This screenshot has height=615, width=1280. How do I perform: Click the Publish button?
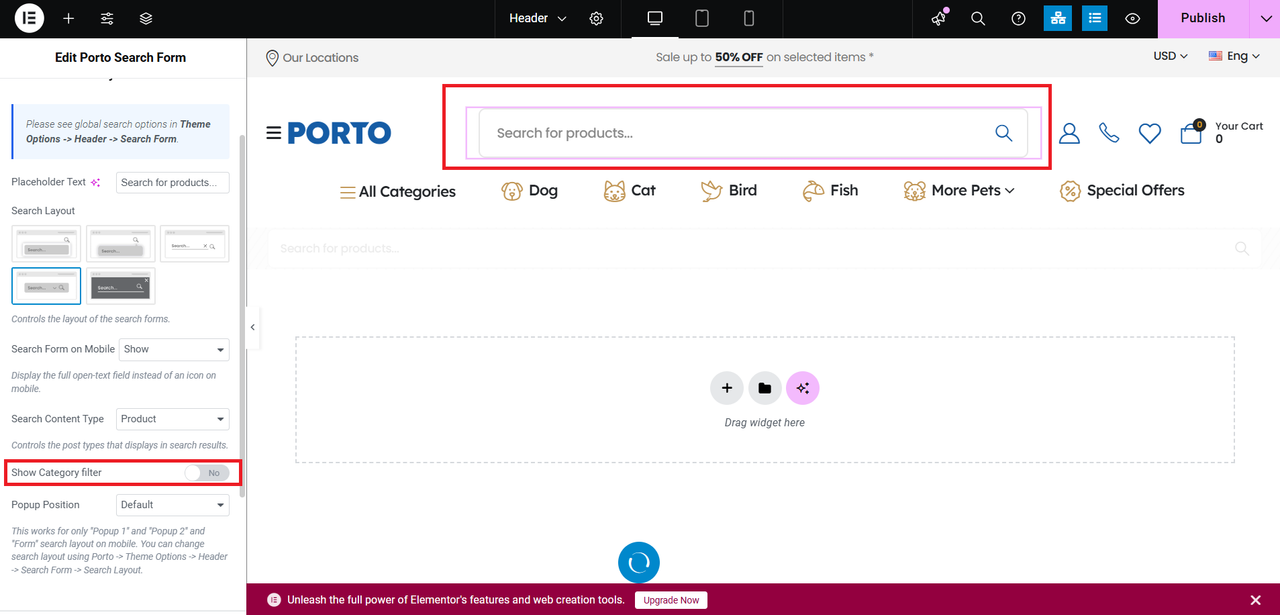[x=1203, y=18]
